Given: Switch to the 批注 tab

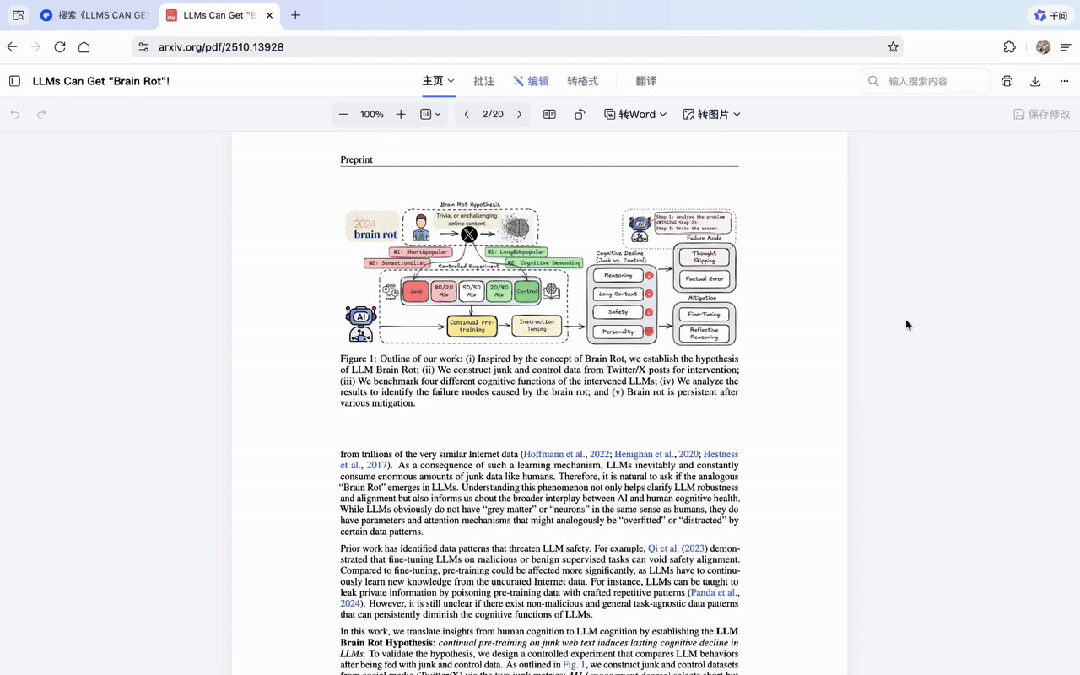Looking at the screenshot, I should tap(484, 81).
